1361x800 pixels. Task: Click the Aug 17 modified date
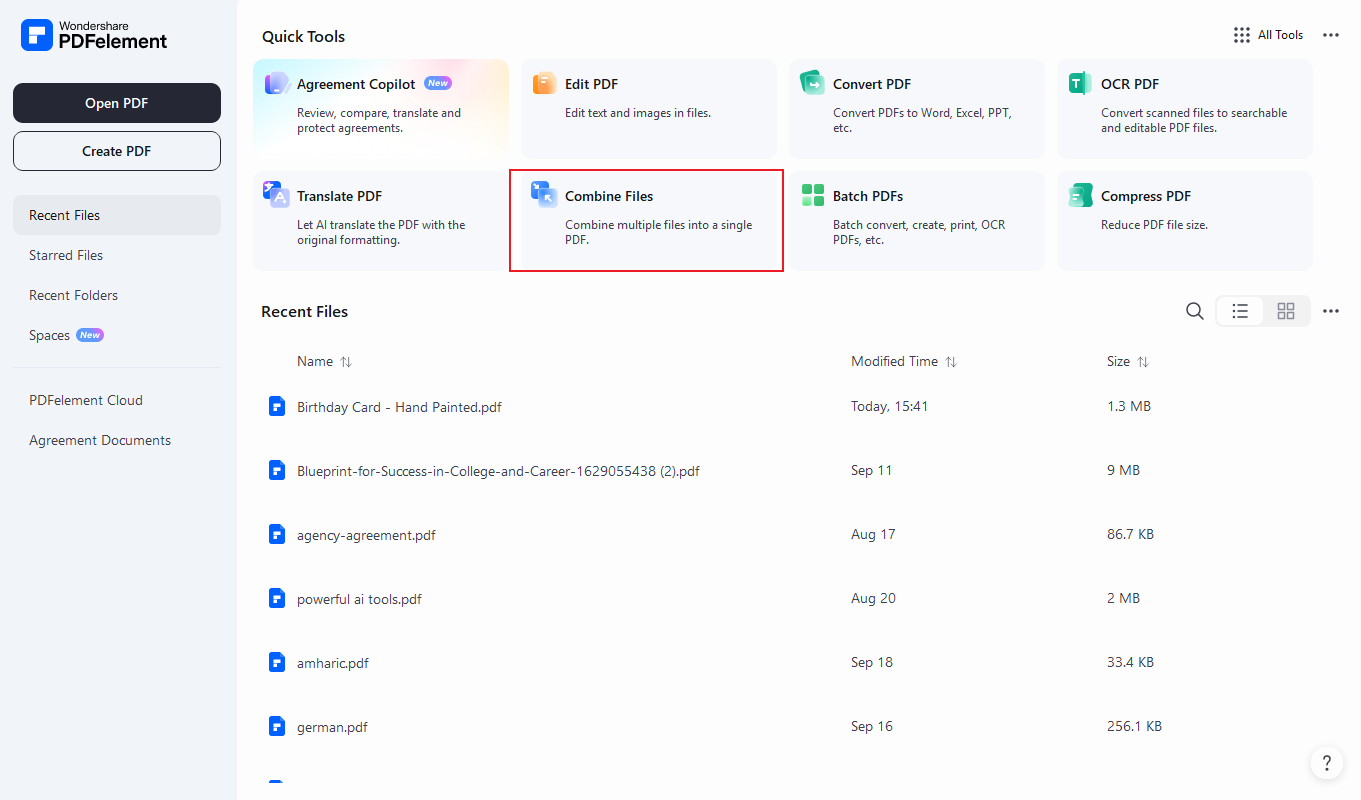[x=873, y=534]
